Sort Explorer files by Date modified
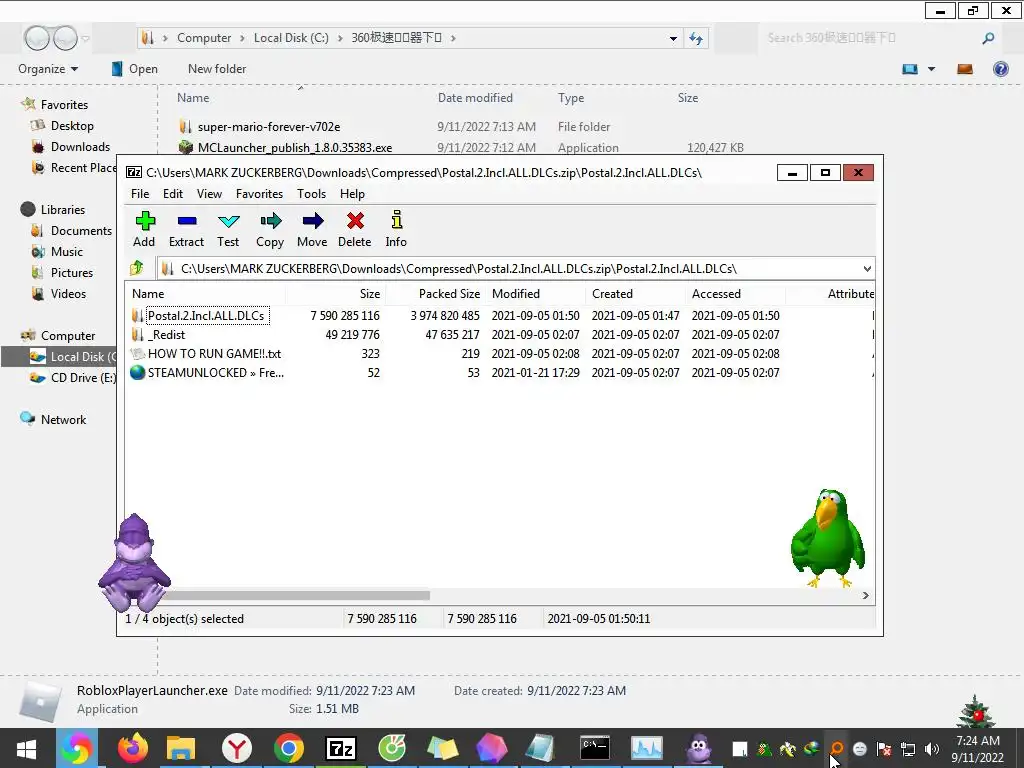The height and width of the screenshot is (768, 1024). tap(475, 98)
